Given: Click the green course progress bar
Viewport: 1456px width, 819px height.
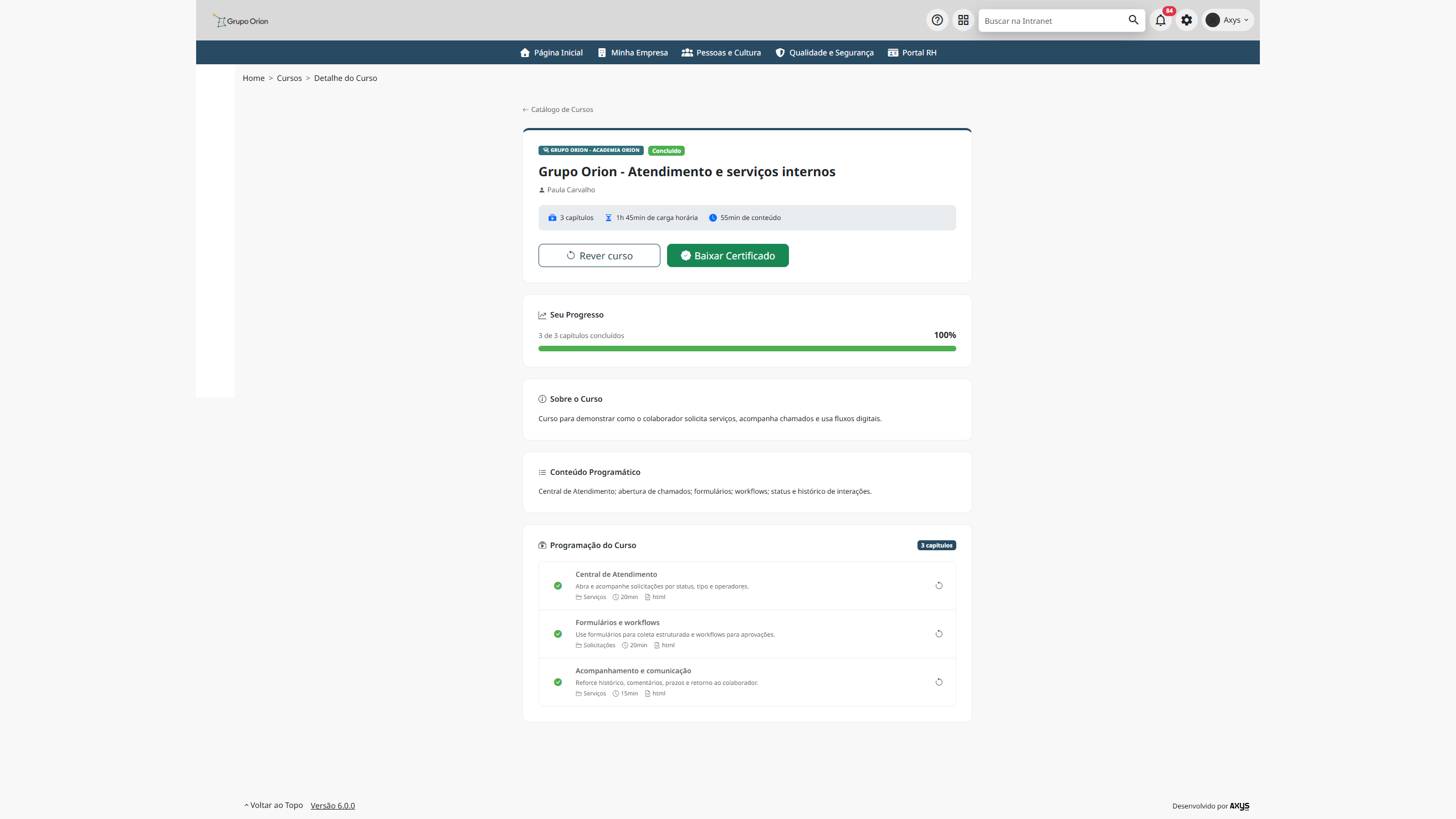Looking at the screenshot, I should click(747, 349).
